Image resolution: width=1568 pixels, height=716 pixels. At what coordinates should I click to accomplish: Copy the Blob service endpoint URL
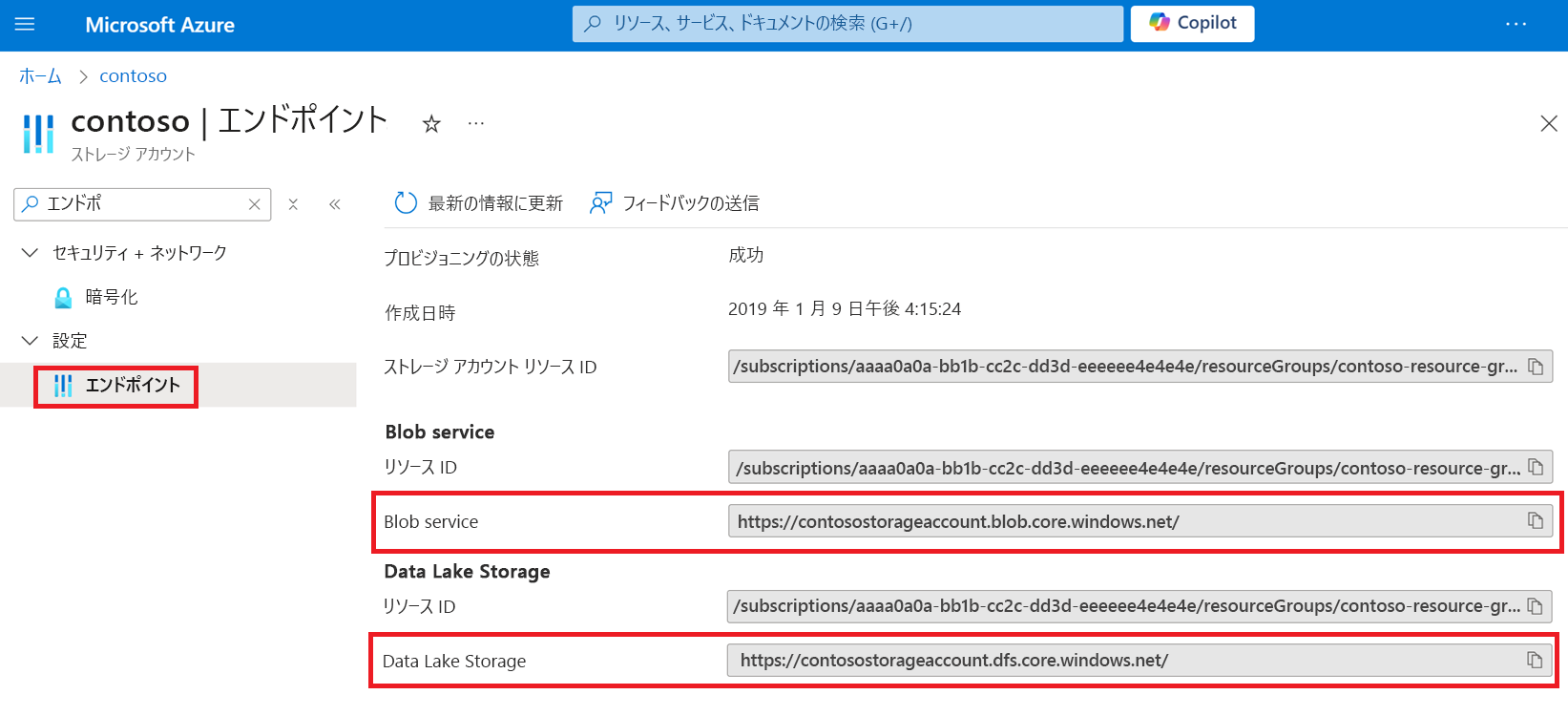click(1537, 521)
